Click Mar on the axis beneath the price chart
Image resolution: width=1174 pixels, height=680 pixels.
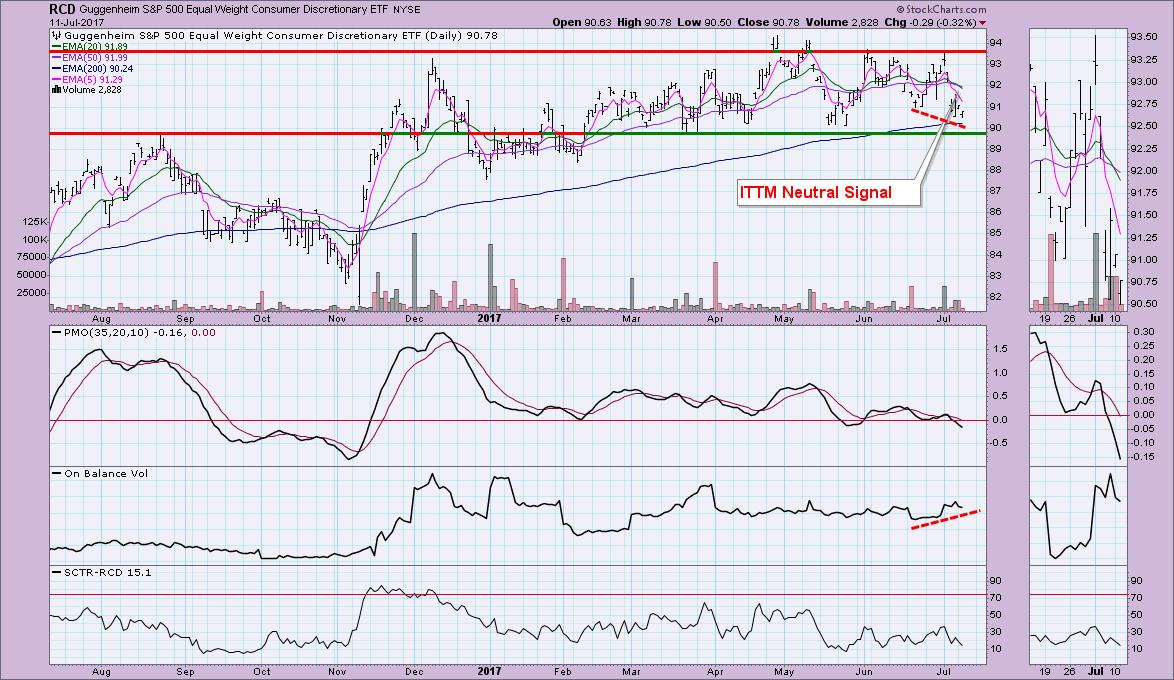tap(632, 318)
